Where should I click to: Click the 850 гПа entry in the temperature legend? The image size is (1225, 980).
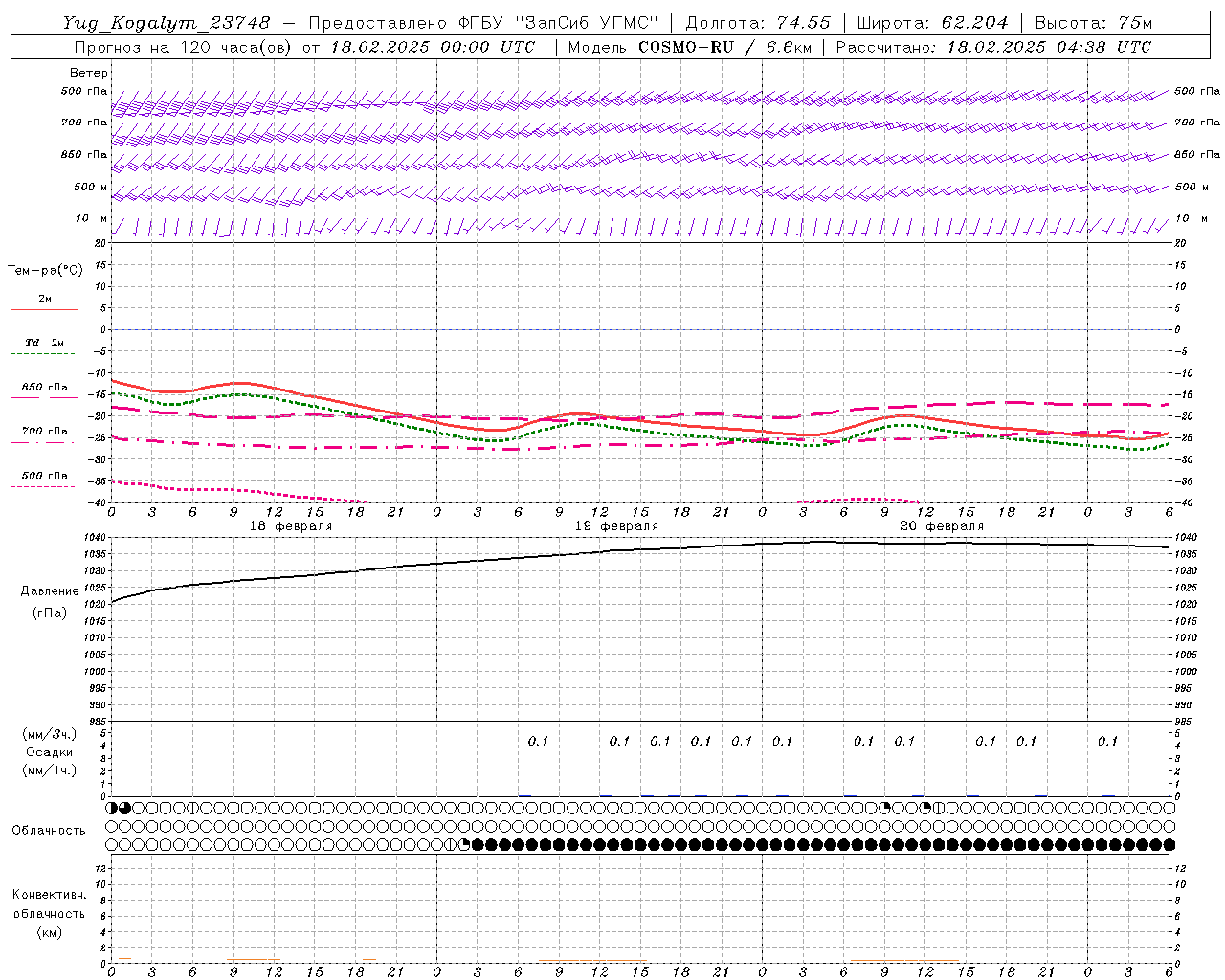coord(45,388)
